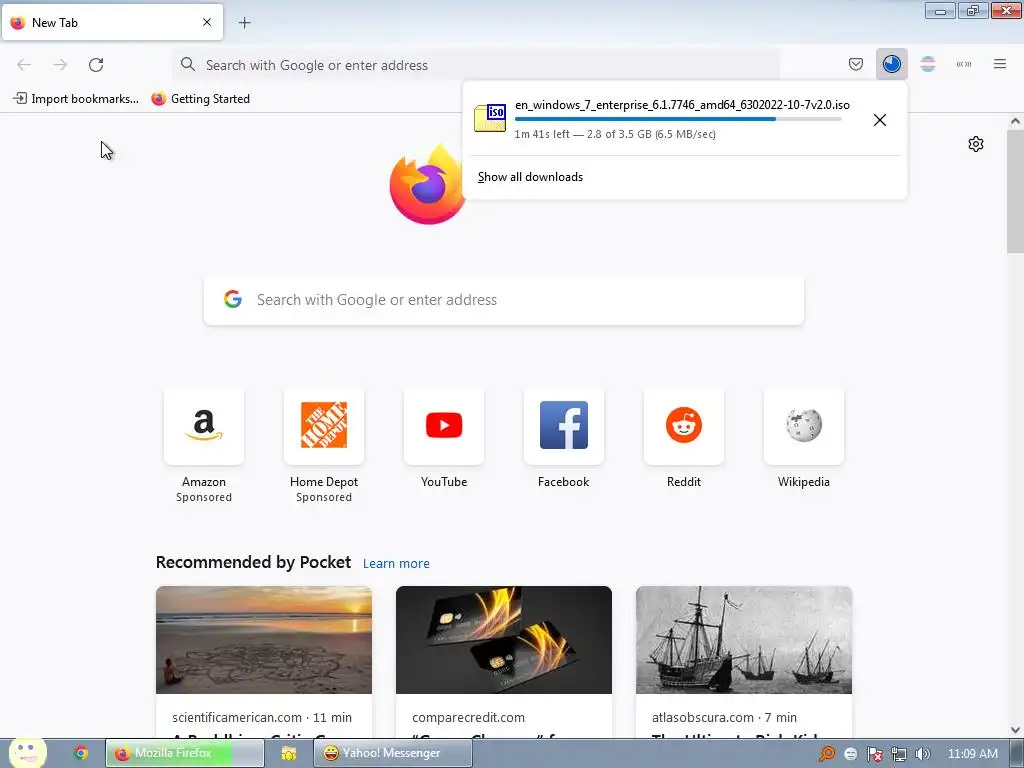Image resolution: width=1024 pixels, height=768 pixels.
Task: Go back using the back arrow
Action: coord(24,65)
